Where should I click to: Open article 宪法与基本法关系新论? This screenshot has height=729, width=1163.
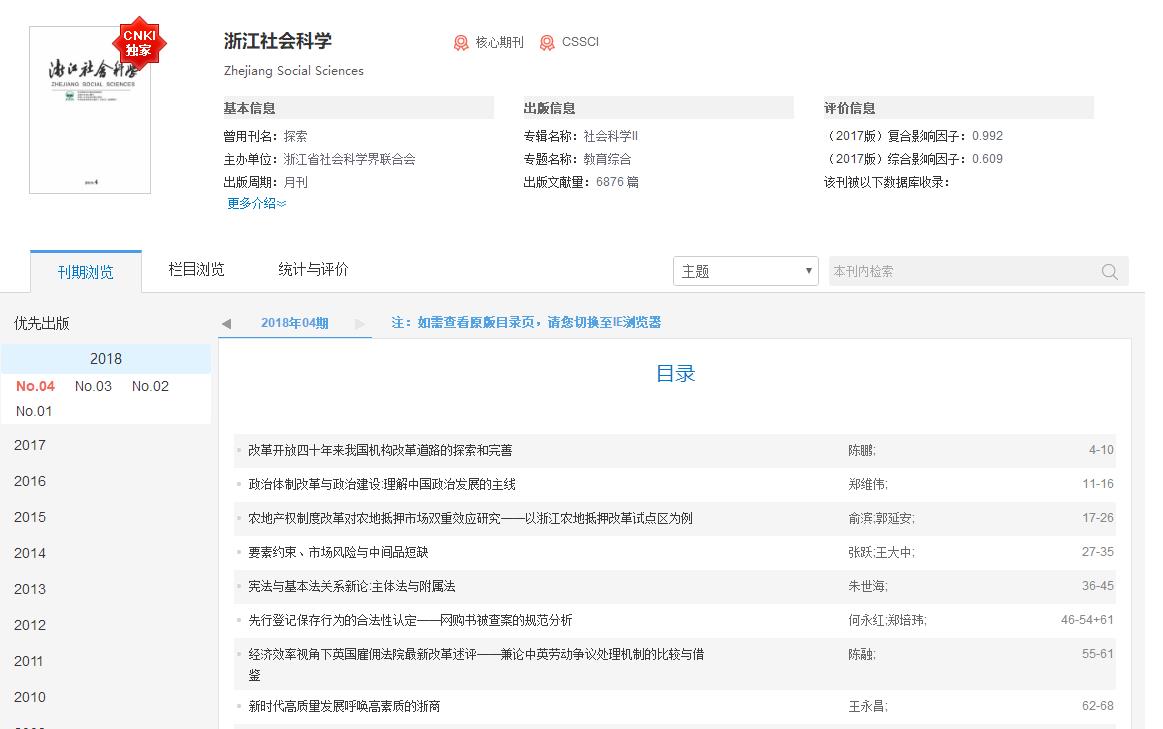(351, 586)
